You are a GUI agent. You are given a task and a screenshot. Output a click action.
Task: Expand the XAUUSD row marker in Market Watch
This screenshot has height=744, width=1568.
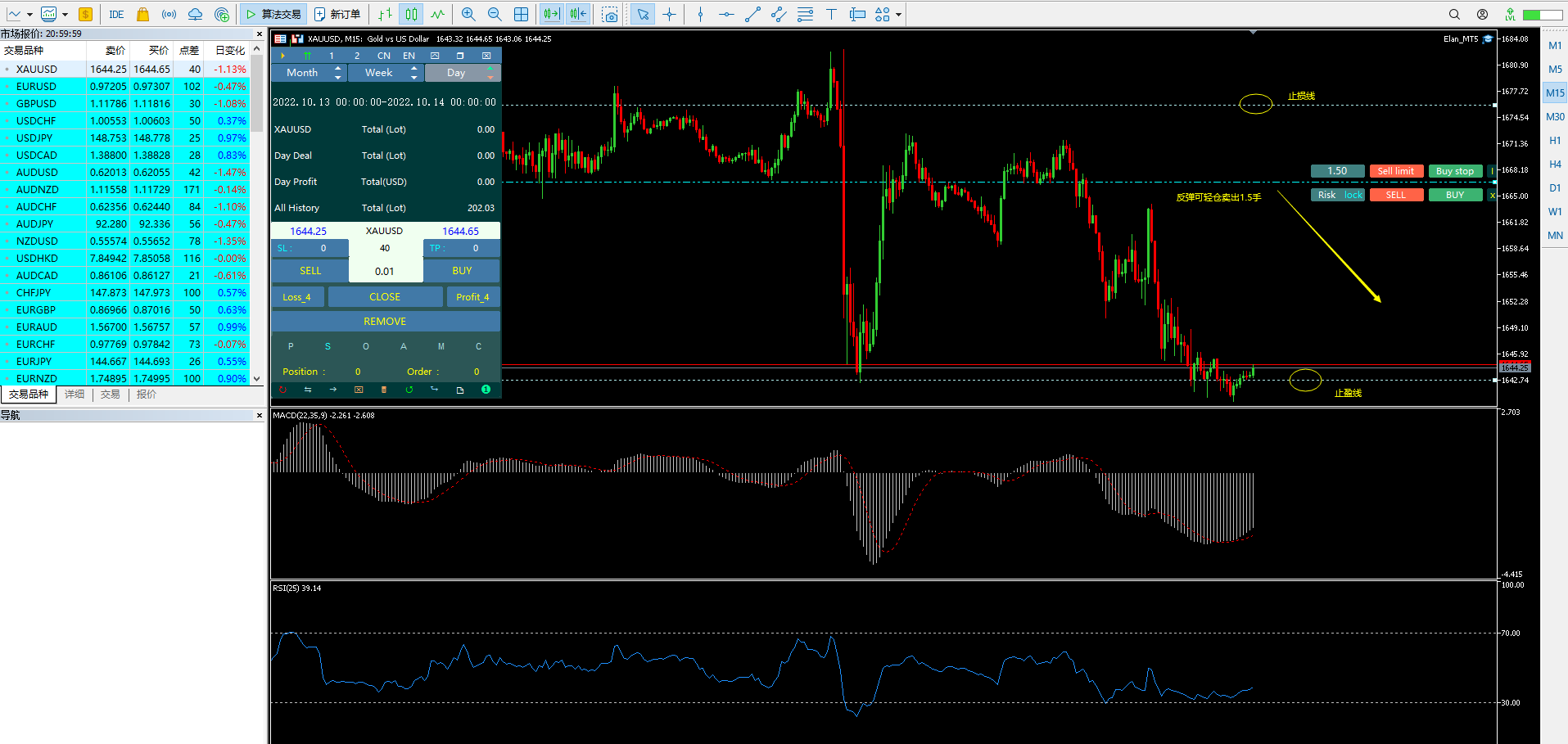coord(7,70)
